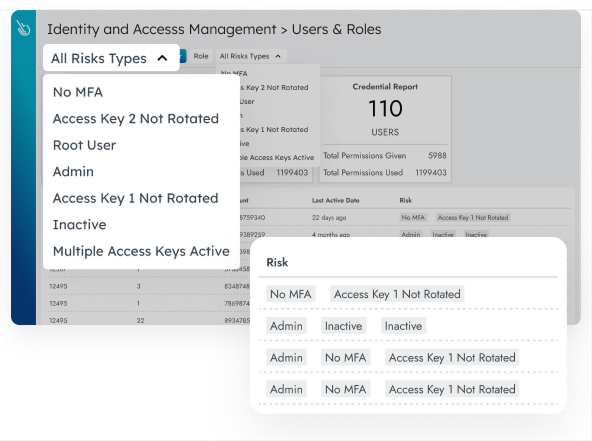Select No MFA in the large dropdown list
The image size is (592, 441).
coord(78,92)
